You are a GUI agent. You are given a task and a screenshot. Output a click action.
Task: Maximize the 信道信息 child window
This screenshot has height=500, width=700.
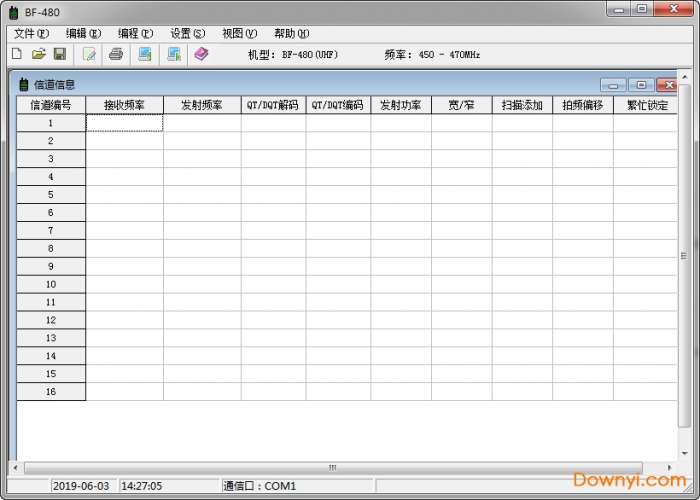[x=641, y=85]
